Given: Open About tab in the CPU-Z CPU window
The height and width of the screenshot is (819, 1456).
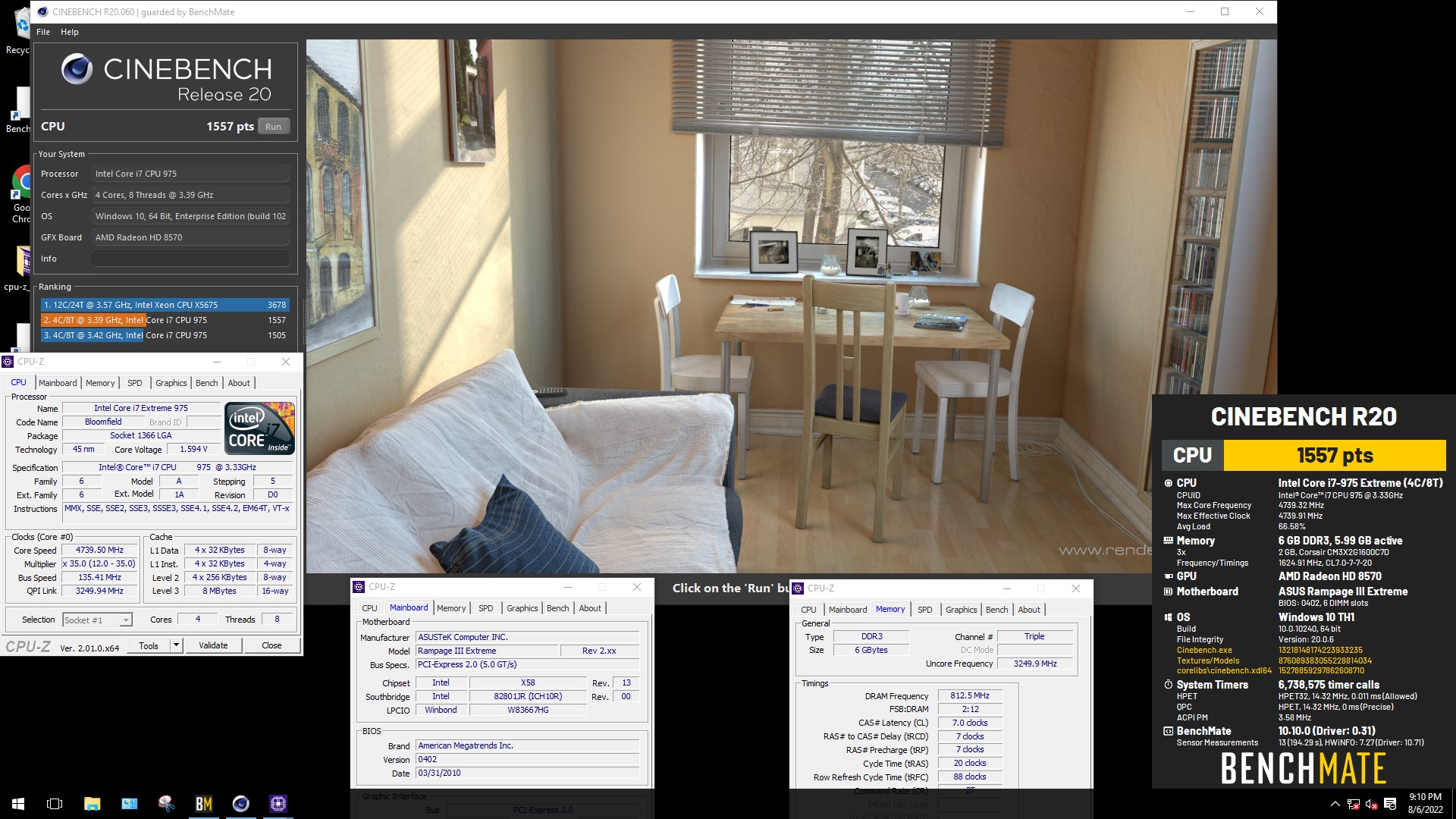Looking at the screenshot, I should [x=239, y=383].
